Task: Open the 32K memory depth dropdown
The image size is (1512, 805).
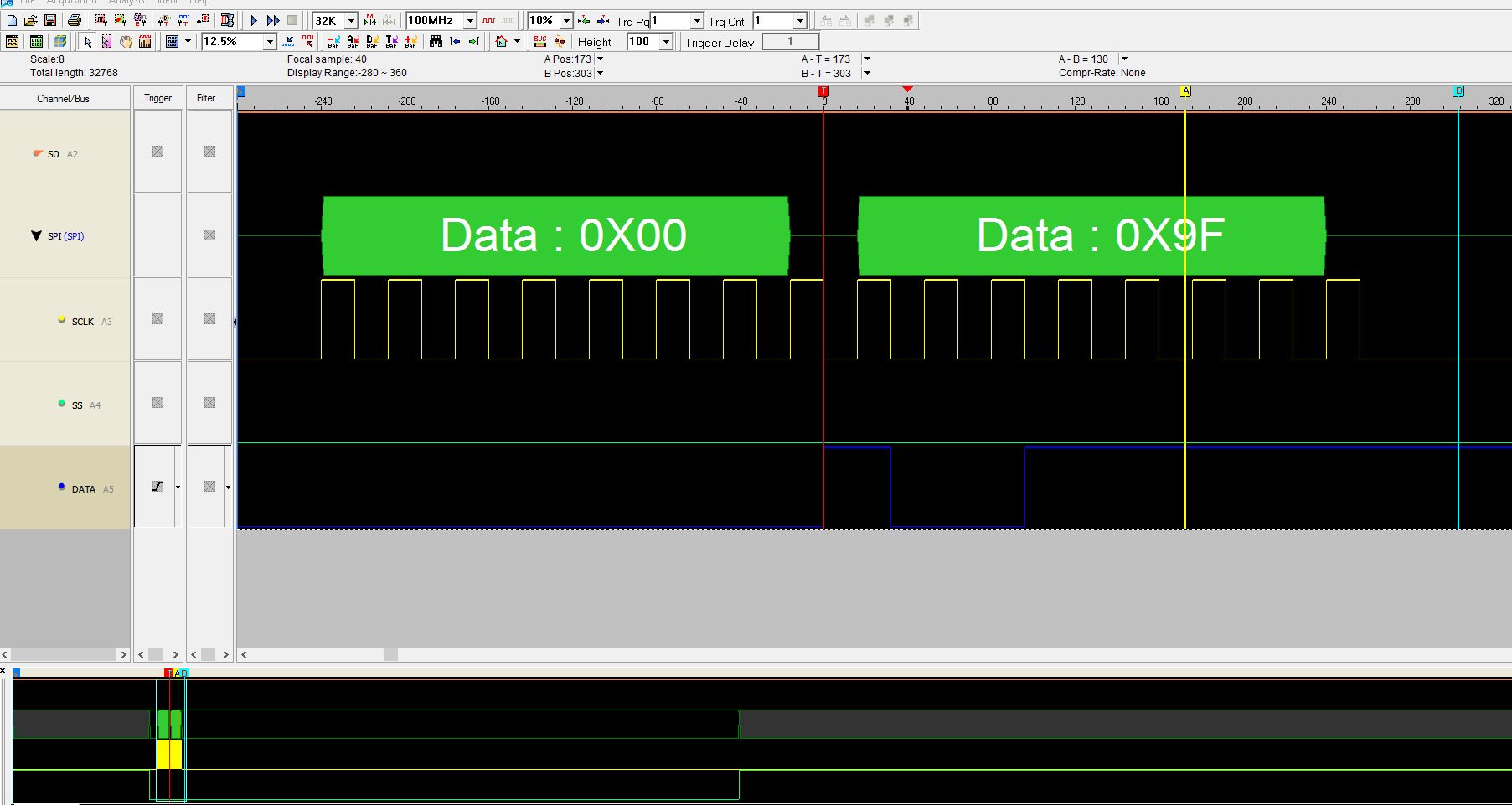Action: [x=351, y=21]
